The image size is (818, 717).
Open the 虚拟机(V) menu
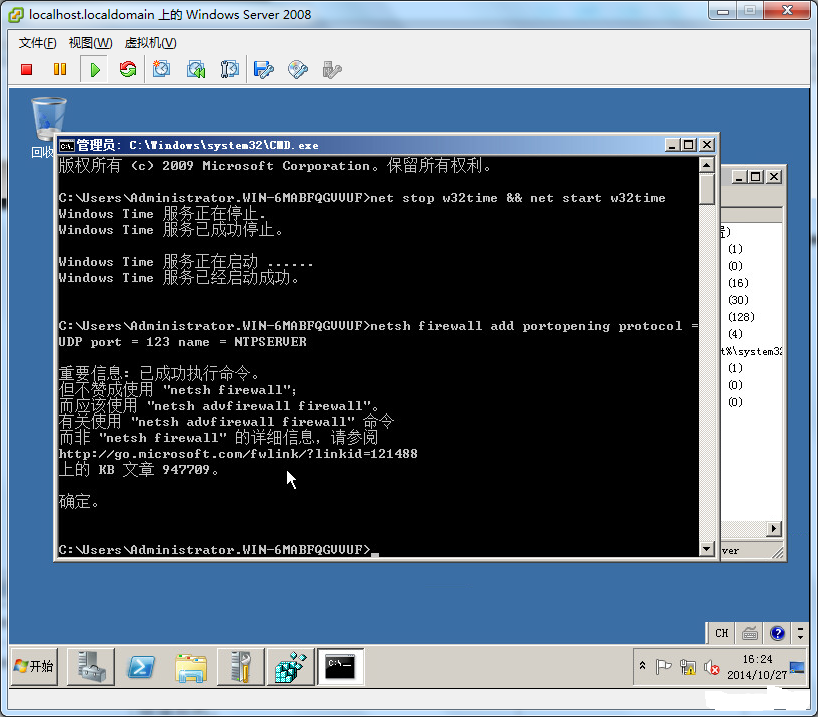150,43
